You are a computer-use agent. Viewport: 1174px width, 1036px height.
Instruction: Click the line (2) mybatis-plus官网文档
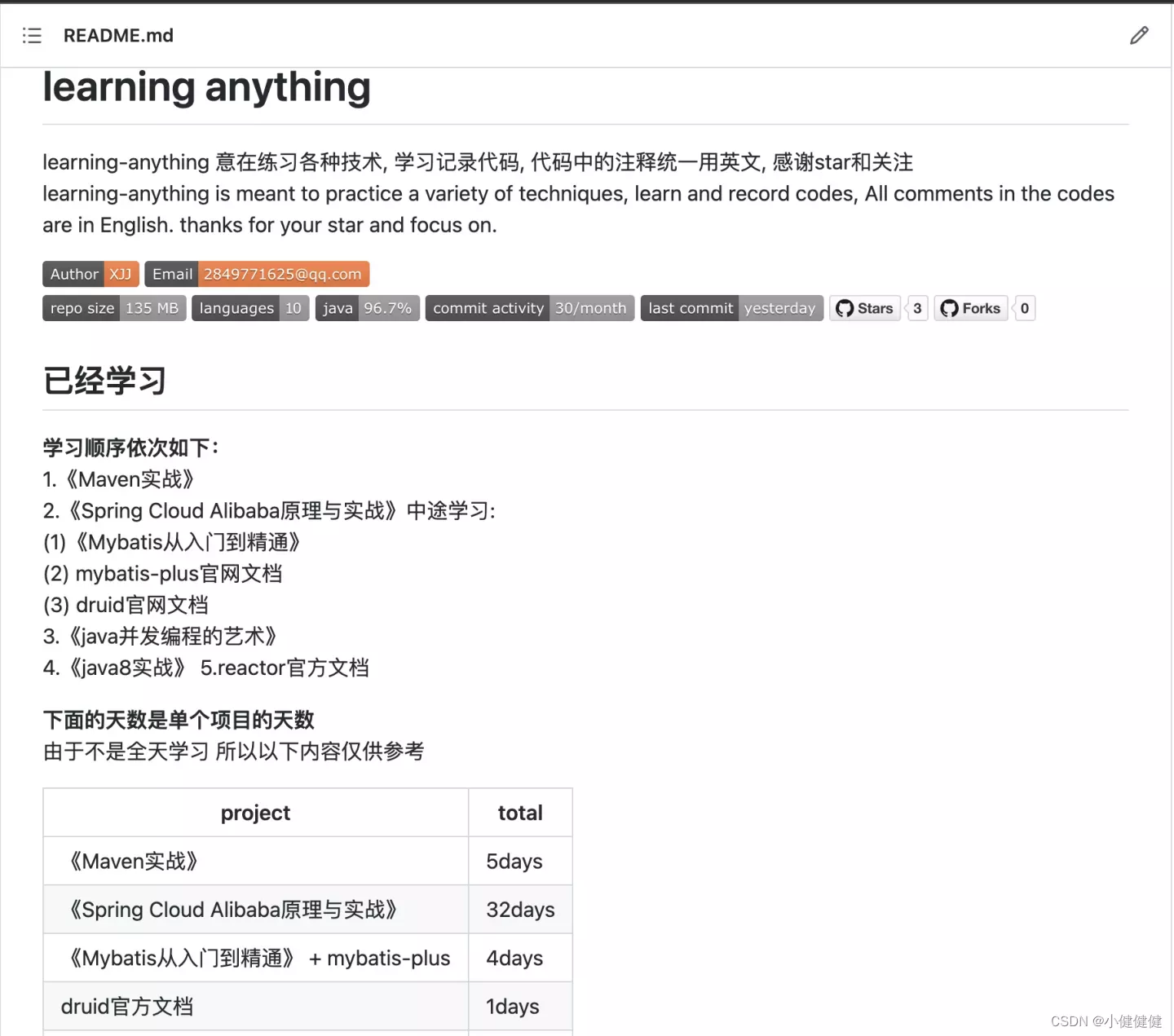point(162,574)
